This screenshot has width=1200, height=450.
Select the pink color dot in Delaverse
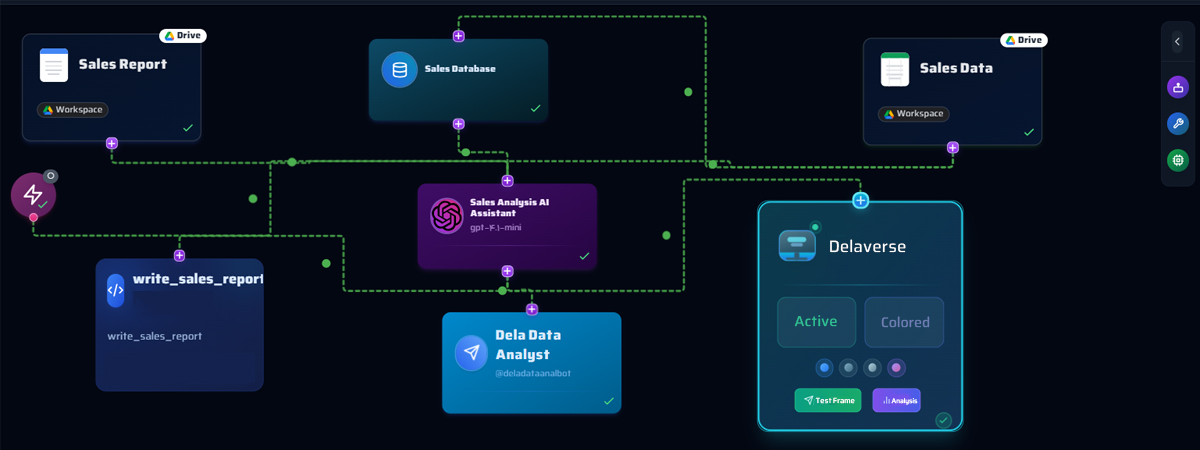tap(896, 368)
